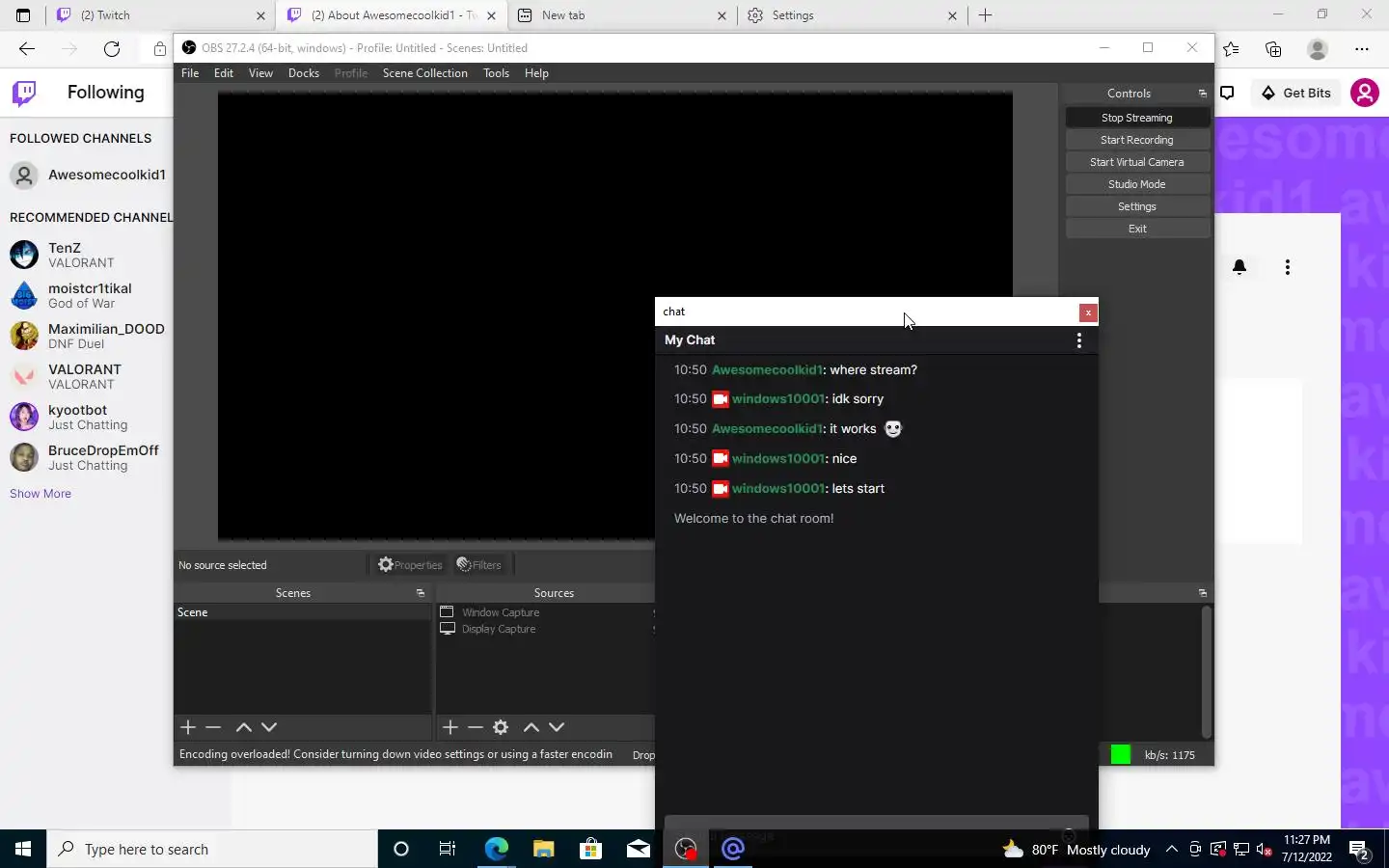Click the Get Bits button
Viewport: 1389px width, 868px height.
(x=1295, y=93)
